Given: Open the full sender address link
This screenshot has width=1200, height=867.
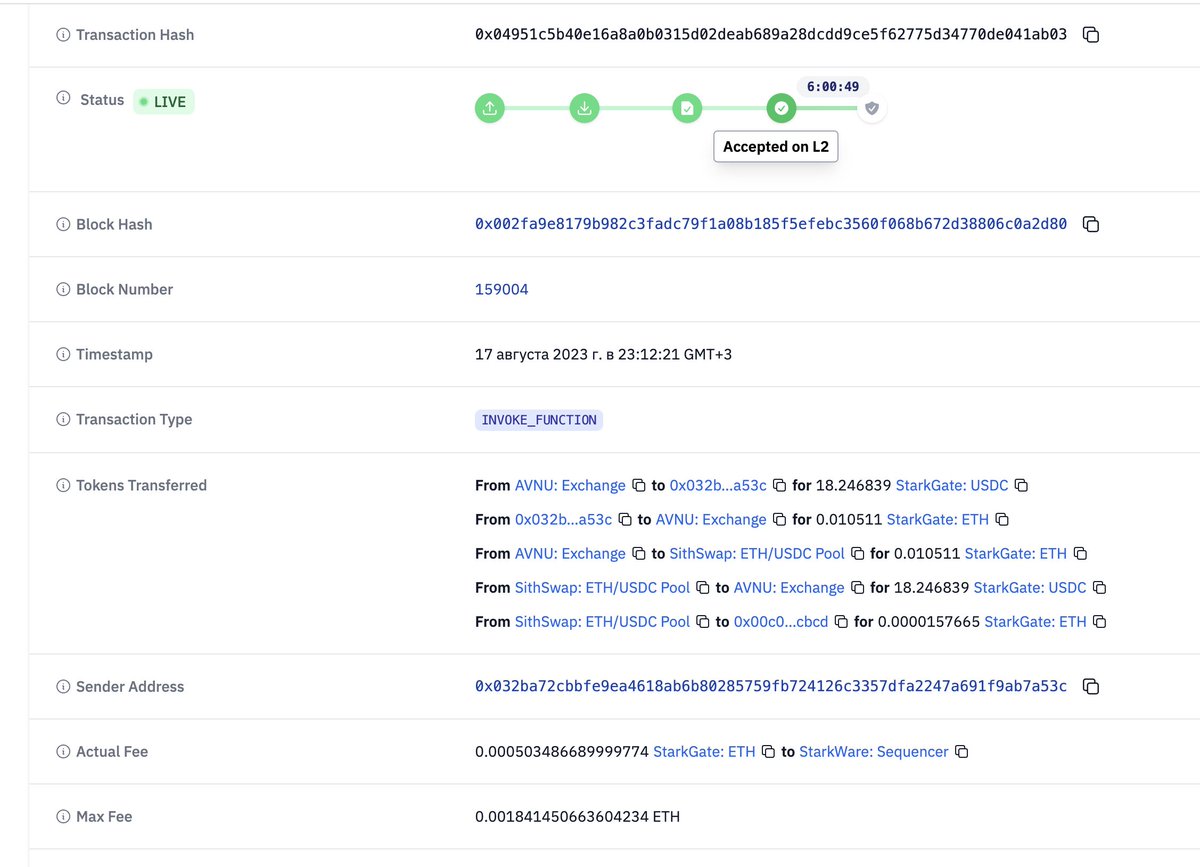Looking at the screenshot, I should point(771,687).
